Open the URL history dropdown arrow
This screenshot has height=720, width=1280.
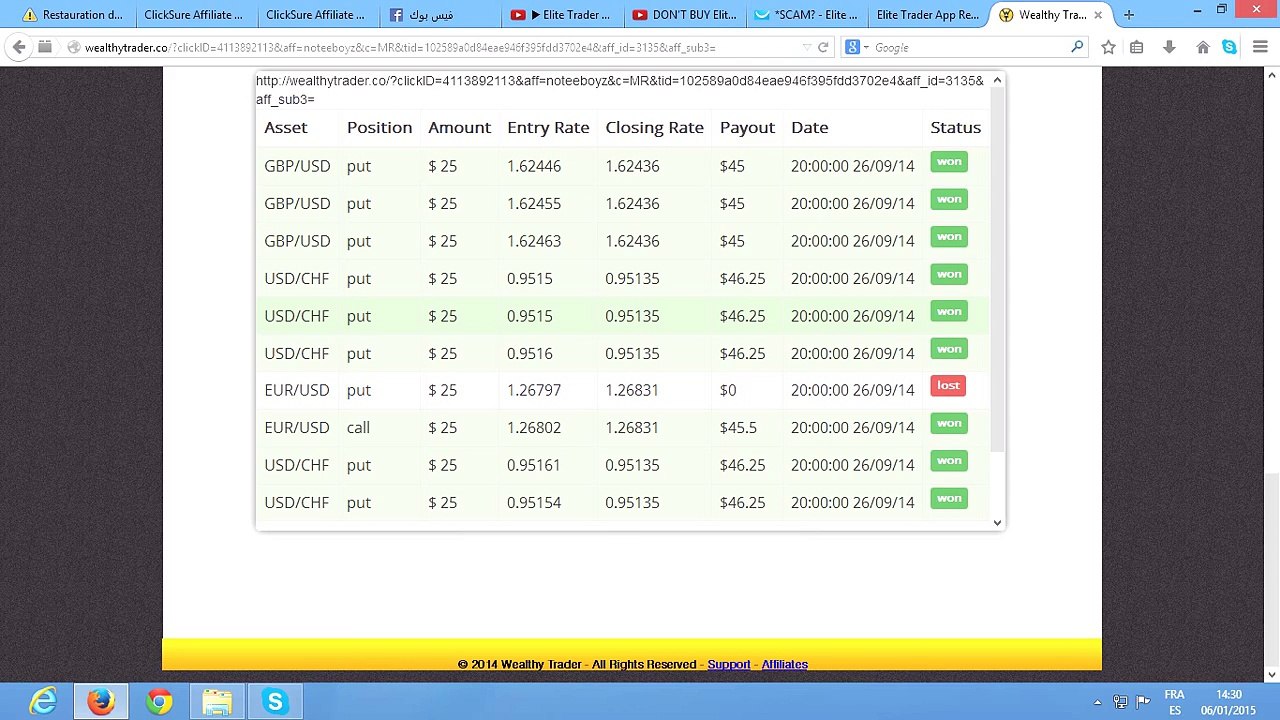coord(806,47)
